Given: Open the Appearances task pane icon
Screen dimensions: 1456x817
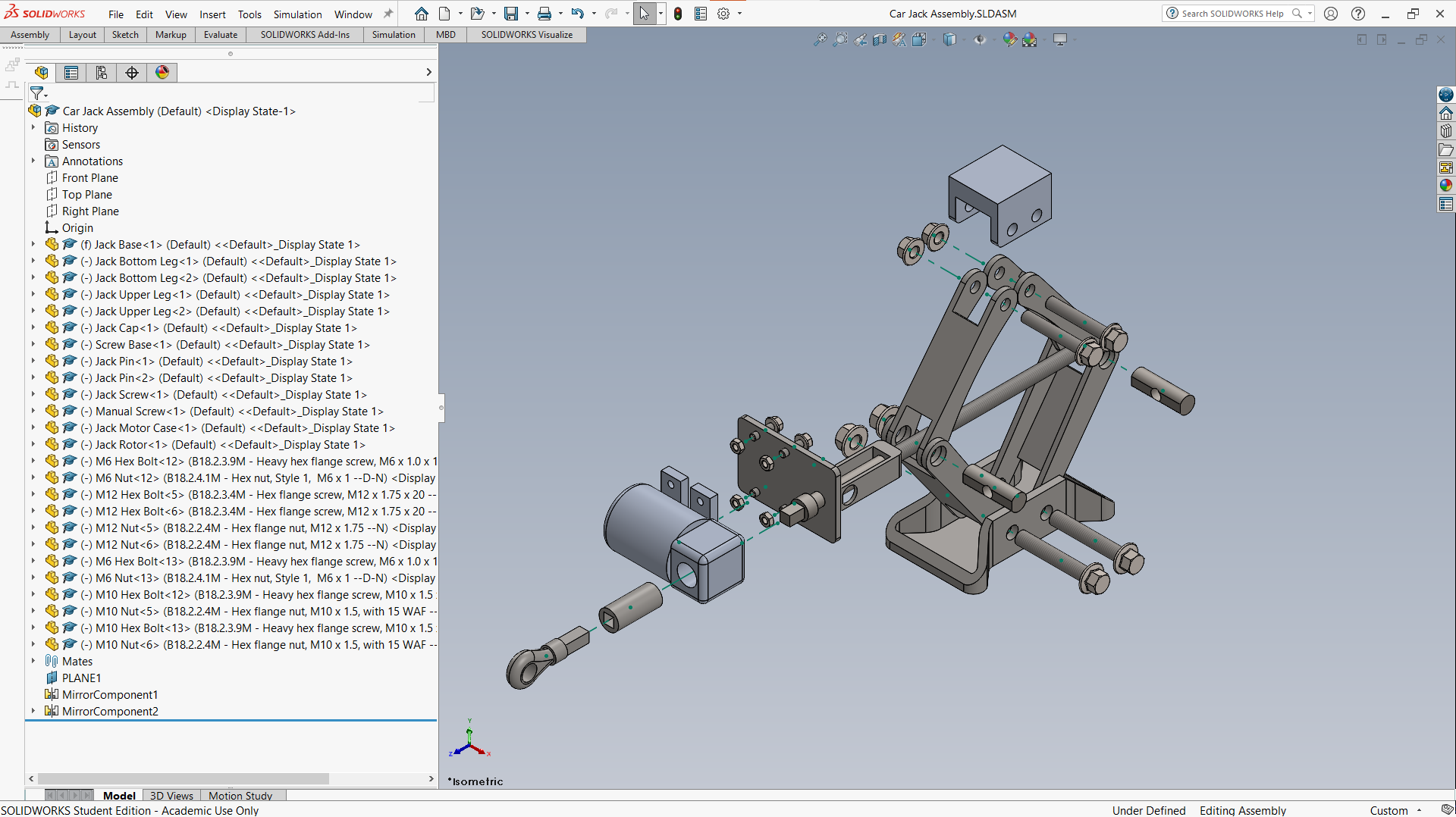Looking at the screenshot, I should point(1446,186).
